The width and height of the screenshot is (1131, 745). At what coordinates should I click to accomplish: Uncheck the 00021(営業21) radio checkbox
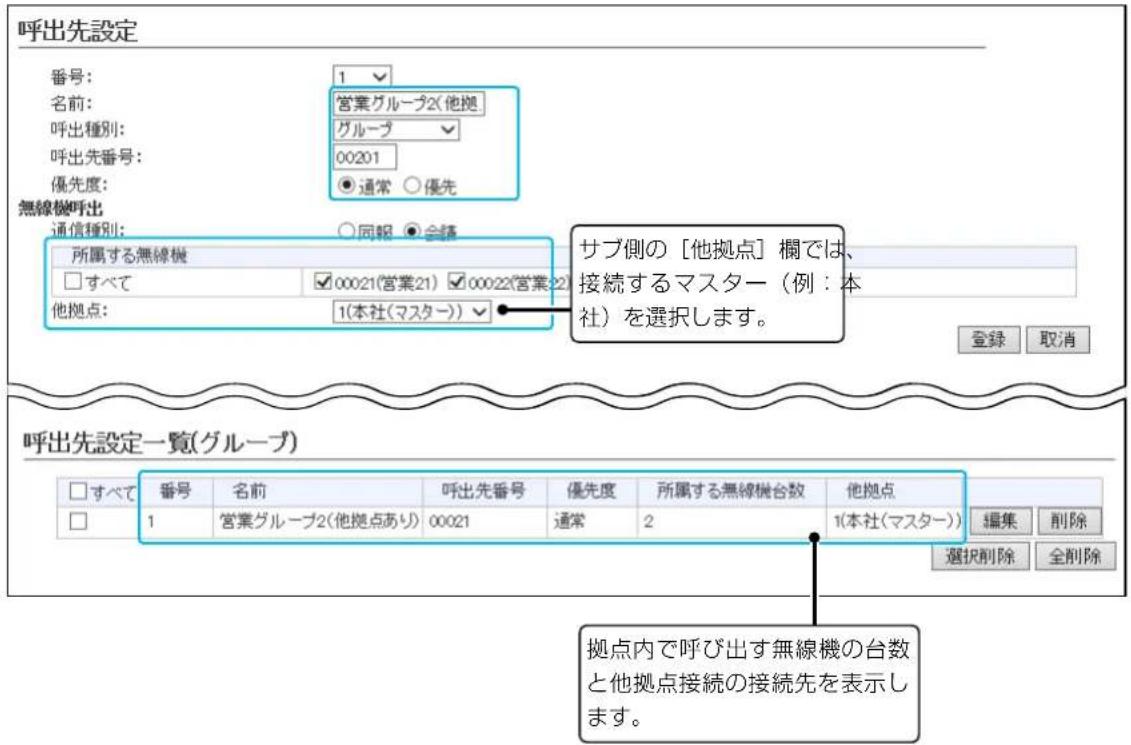323,281
